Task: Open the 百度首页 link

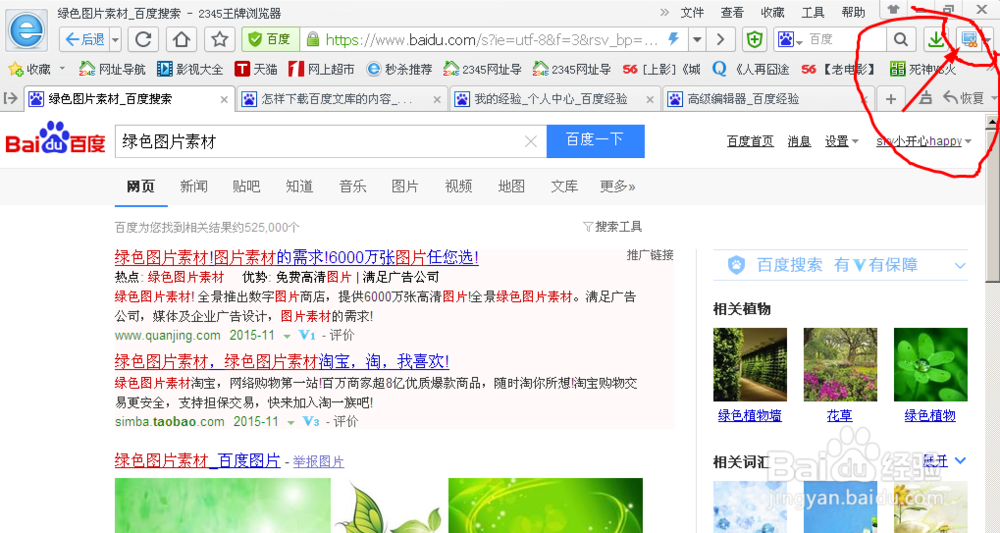Action: [750, 142]
